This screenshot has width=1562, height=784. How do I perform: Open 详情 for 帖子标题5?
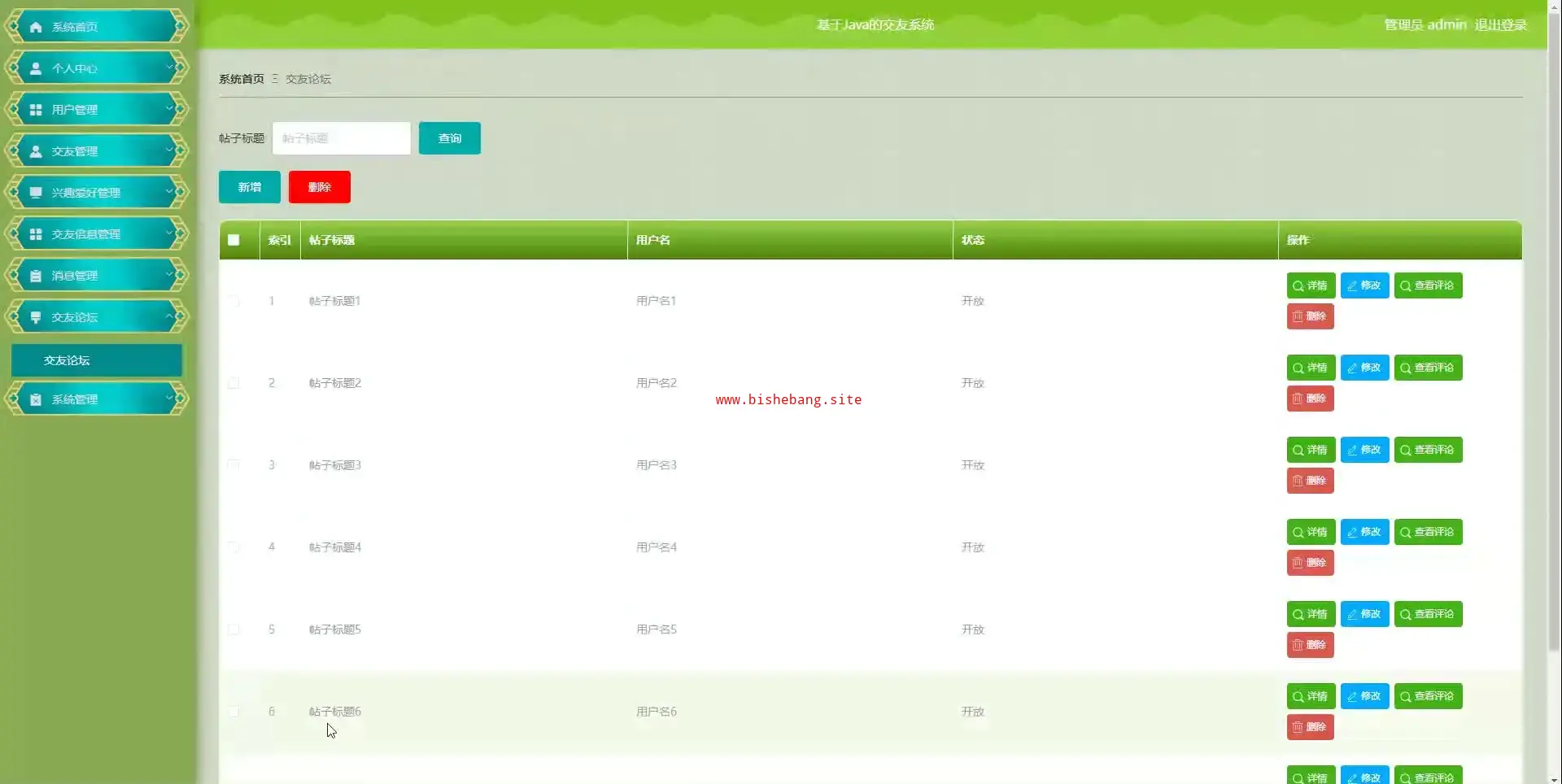coord(1311,614)
